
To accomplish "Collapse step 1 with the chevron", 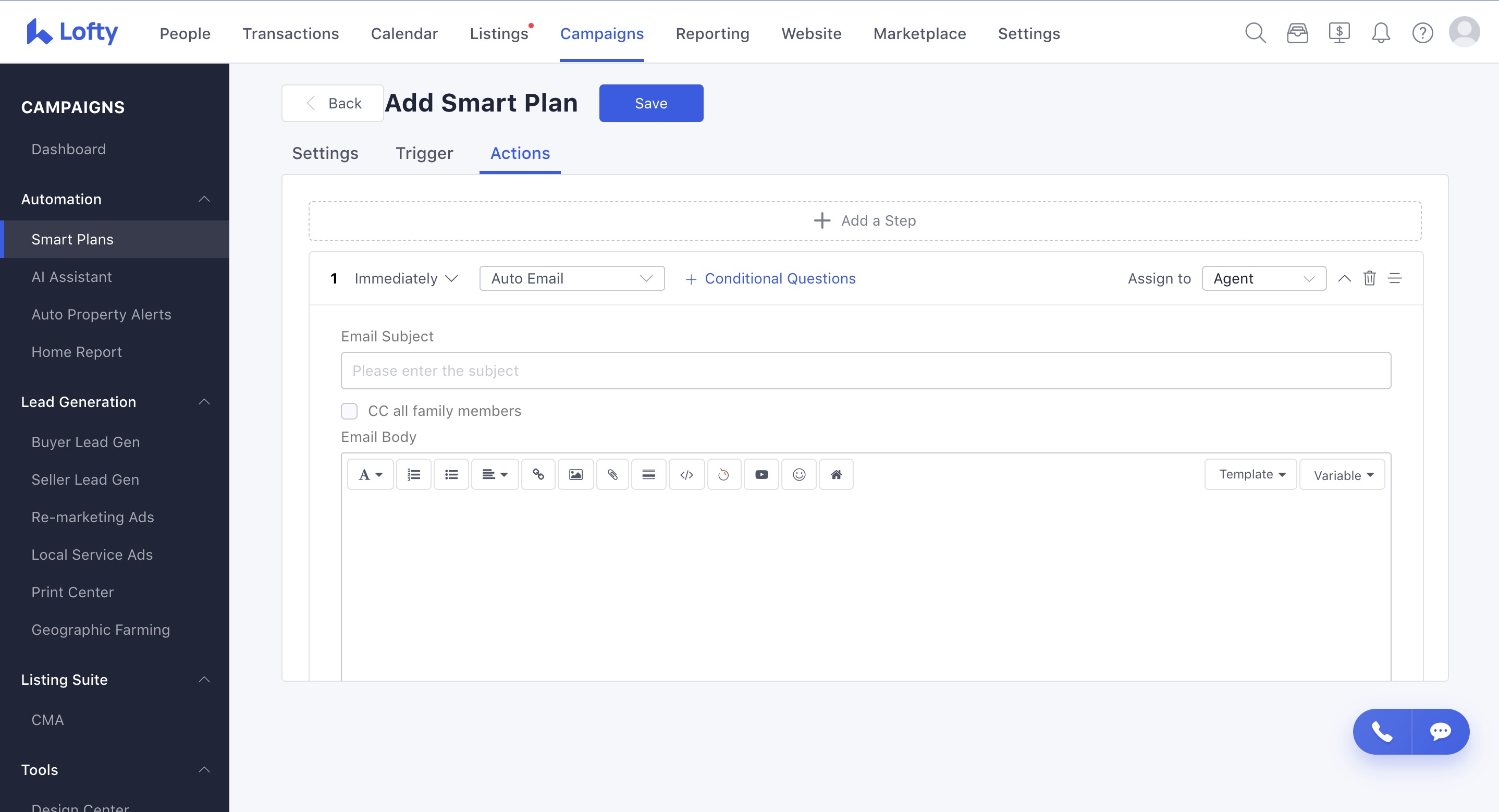I will (x=1344, y=278).
